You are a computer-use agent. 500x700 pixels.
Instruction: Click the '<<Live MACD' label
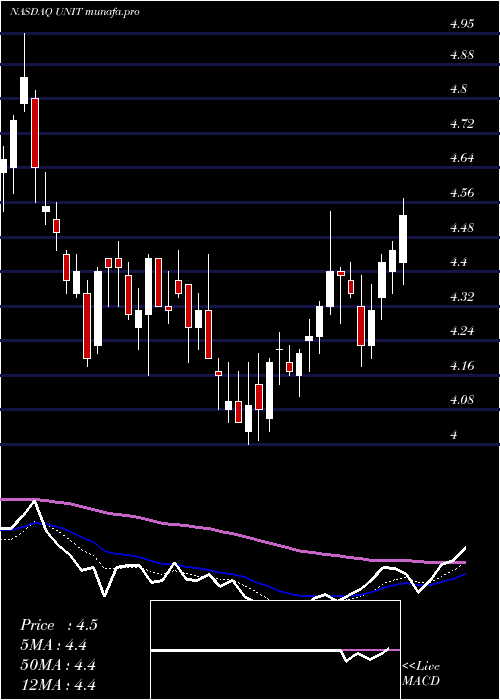421,673
